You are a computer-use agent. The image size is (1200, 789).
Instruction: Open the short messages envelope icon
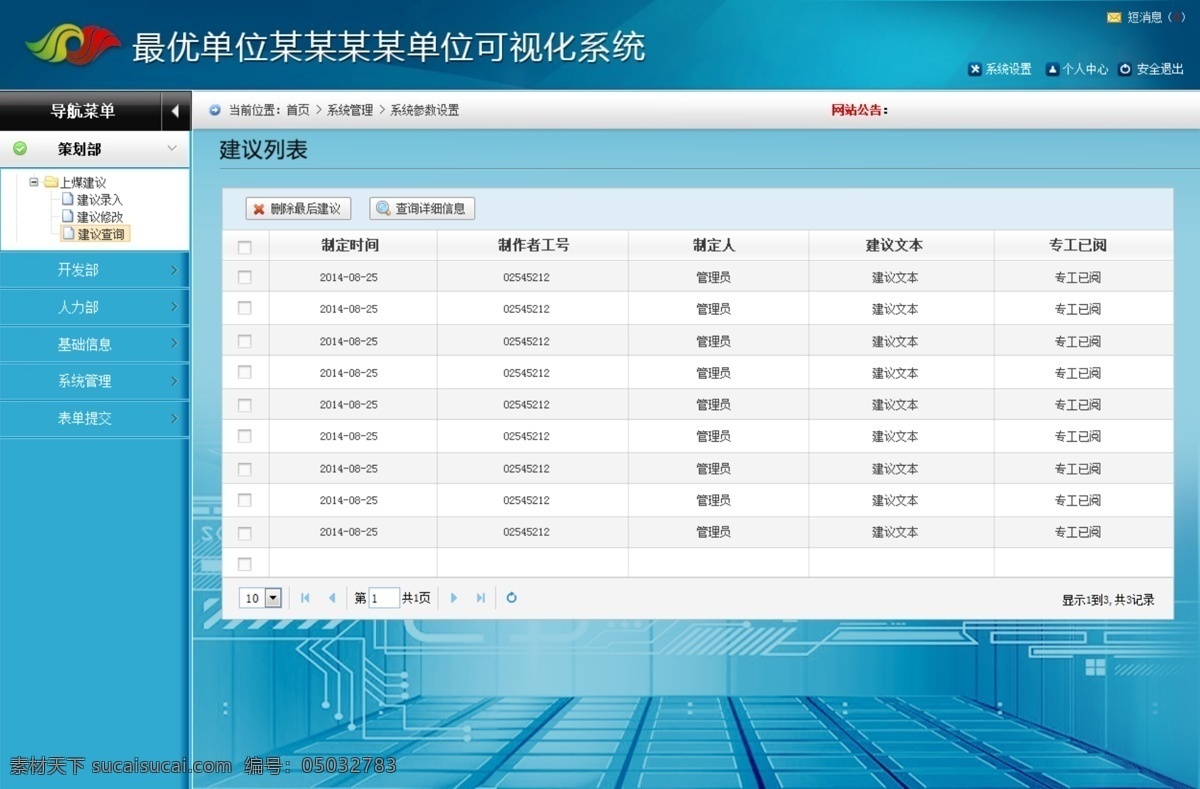(x=1113, y=17)
